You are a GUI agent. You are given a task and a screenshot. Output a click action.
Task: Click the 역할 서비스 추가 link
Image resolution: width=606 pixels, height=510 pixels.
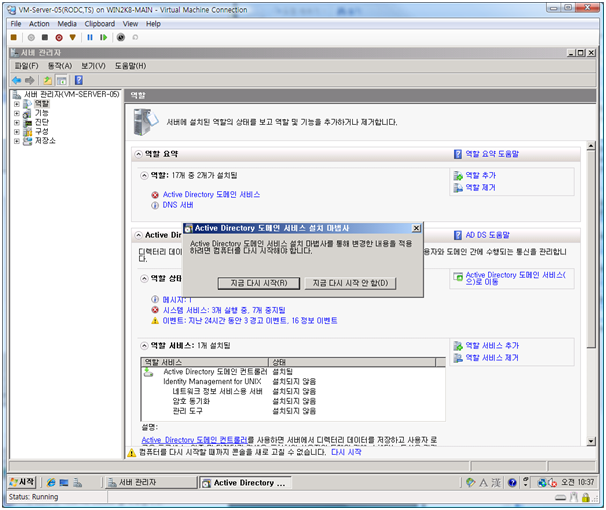pos(492,346)
